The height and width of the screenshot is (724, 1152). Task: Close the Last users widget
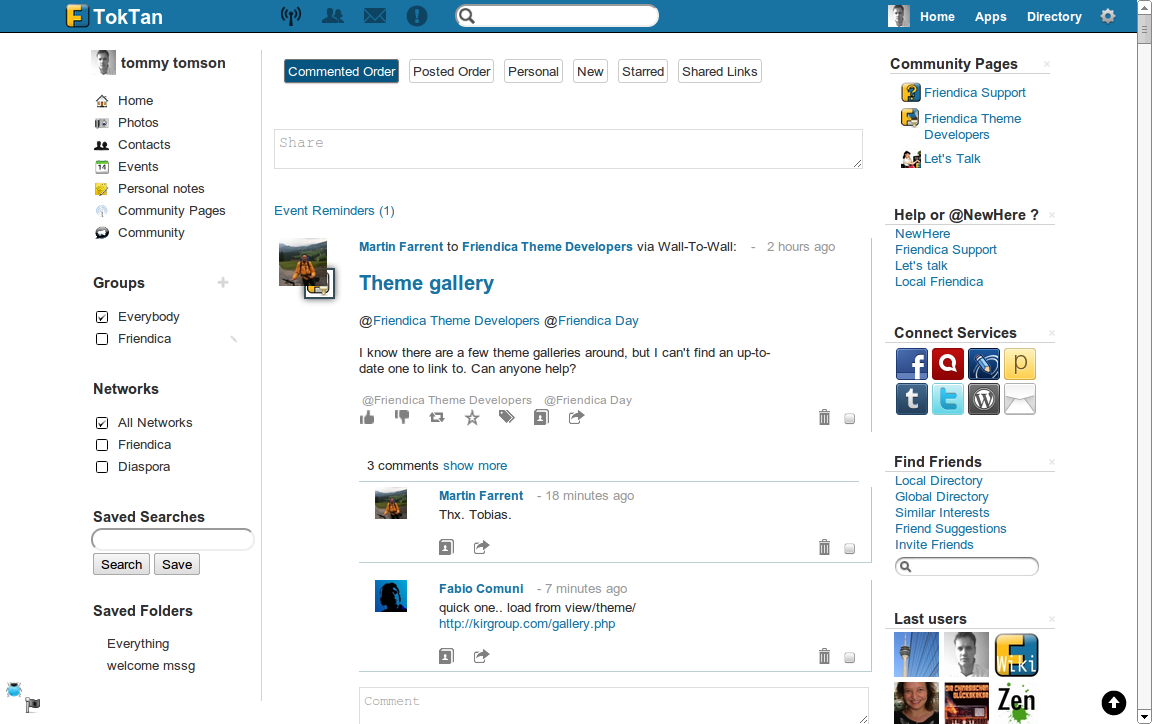pos(1051,620)
